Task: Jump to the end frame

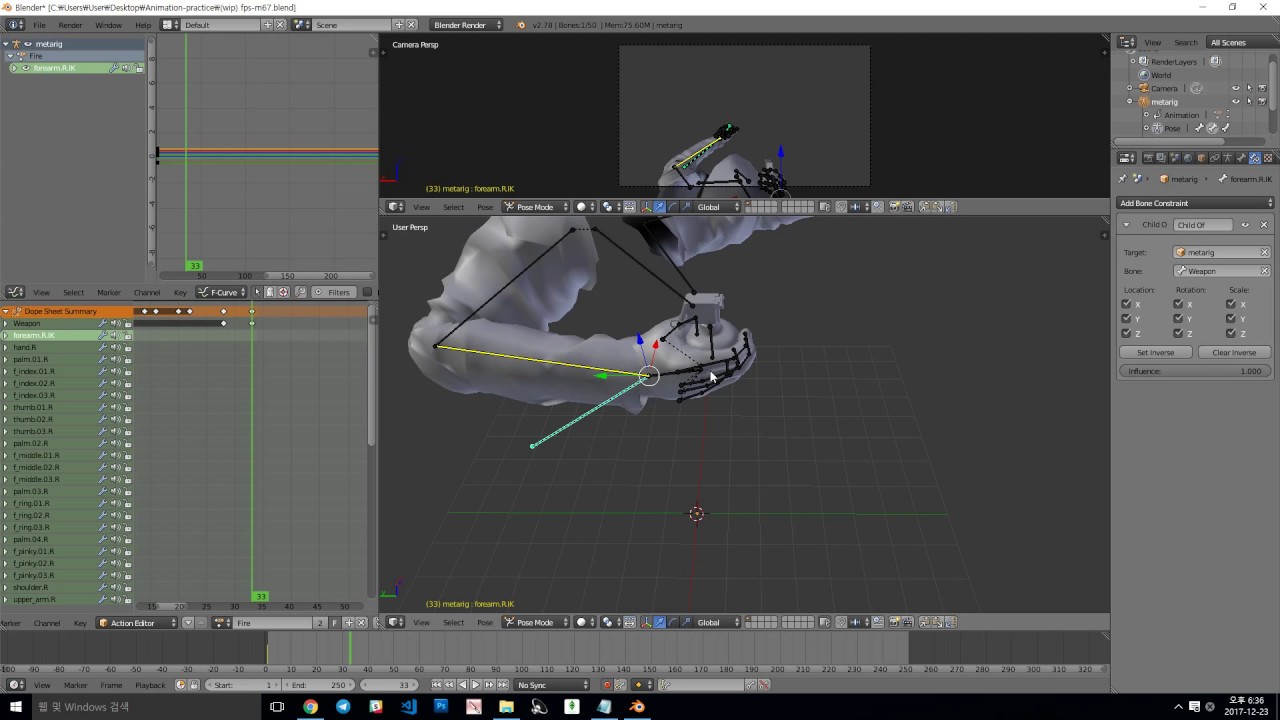Action: (x=503, y=685)
